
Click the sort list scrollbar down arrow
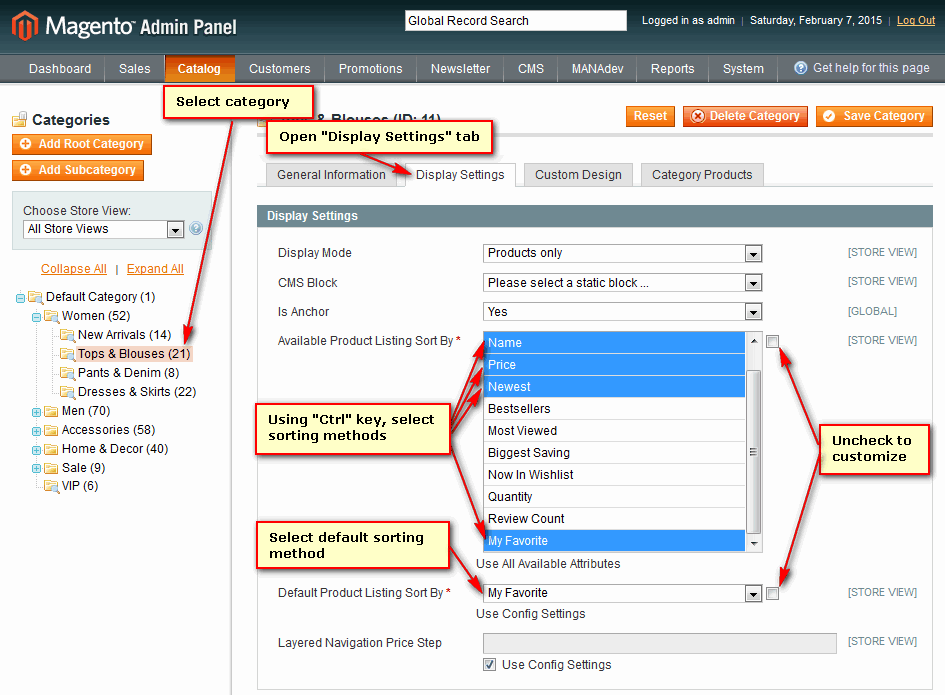(754, 544)
